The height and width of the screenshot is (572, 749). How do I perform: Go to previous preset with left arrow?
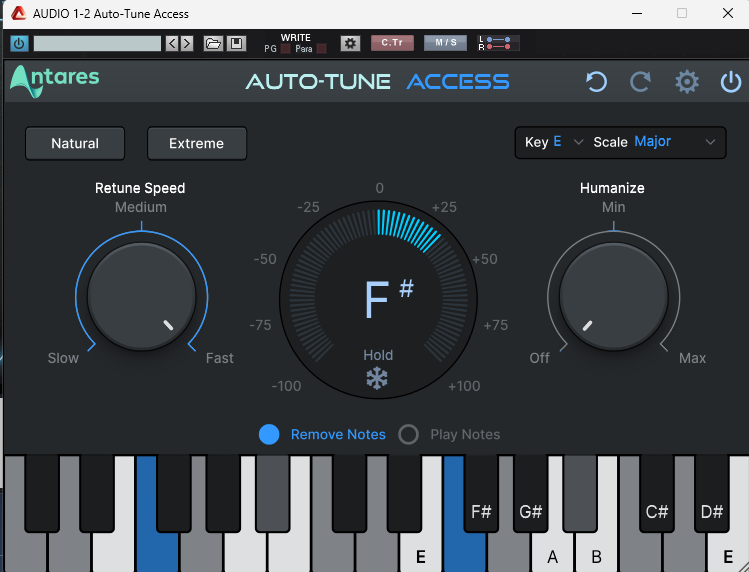pyautogui.click(x=172, y=43)
